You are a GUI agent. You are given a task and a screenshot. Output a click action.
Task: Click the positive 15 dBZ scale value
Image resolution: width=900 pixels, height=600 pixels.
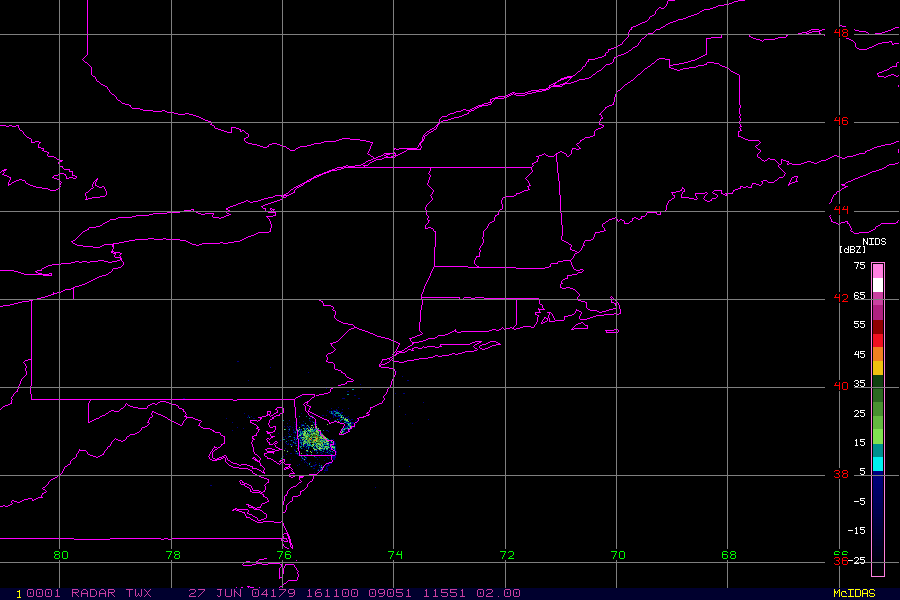(x=859, y=443)
